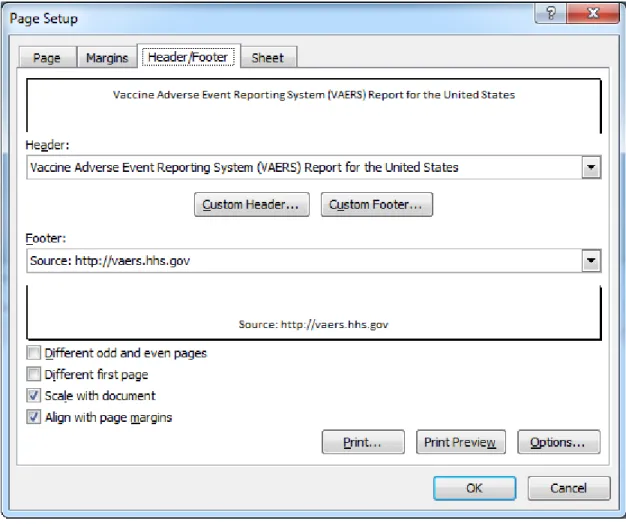This screenshot has height=524, width=626.
Task: Close the Page Setup dialog
Action: point(592,13)
